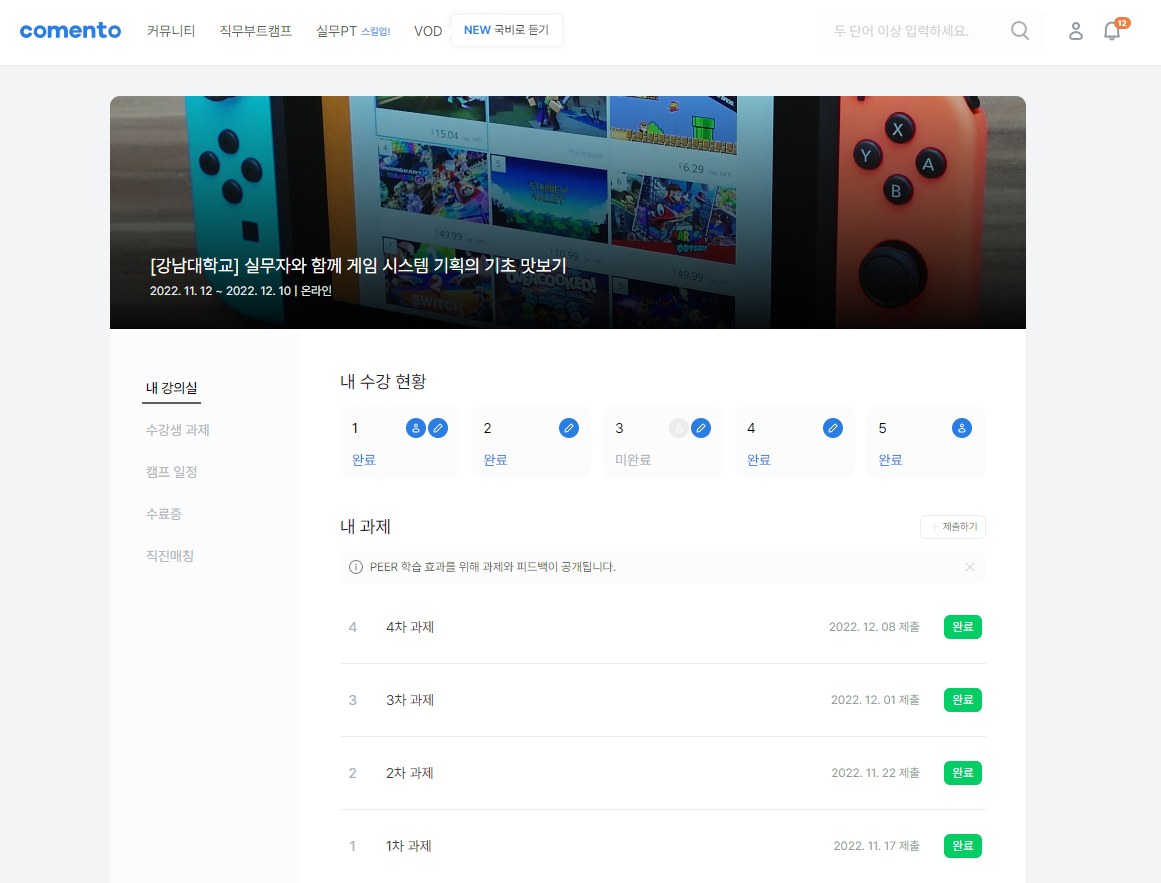Viewport: 1161px width, 883px height.
Task: Click the 2022. 11. 17 제출 date
Action: [x=876, y=846]
